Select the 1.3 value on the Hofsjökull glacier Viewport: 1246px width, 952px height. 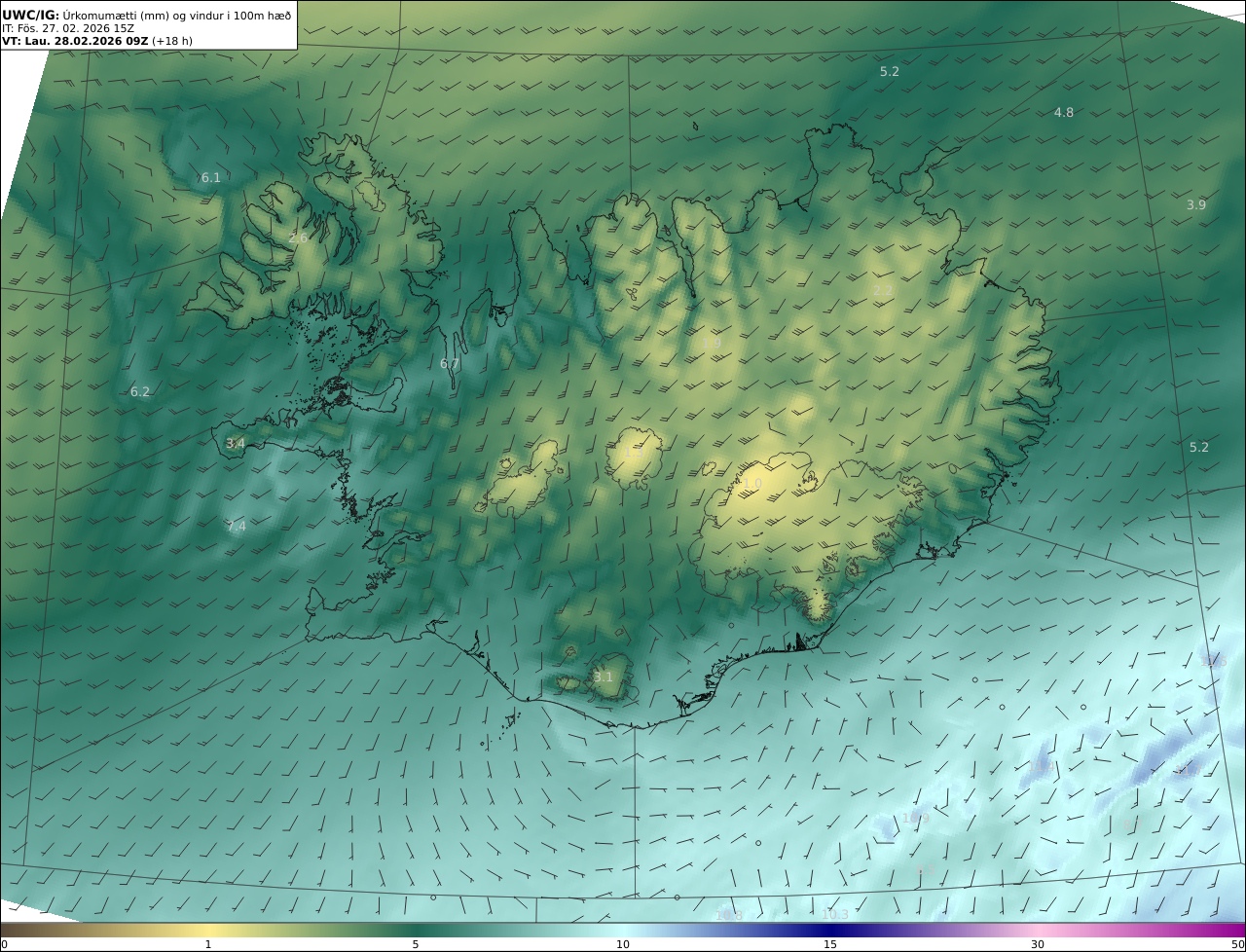click(x=633, y=455)
